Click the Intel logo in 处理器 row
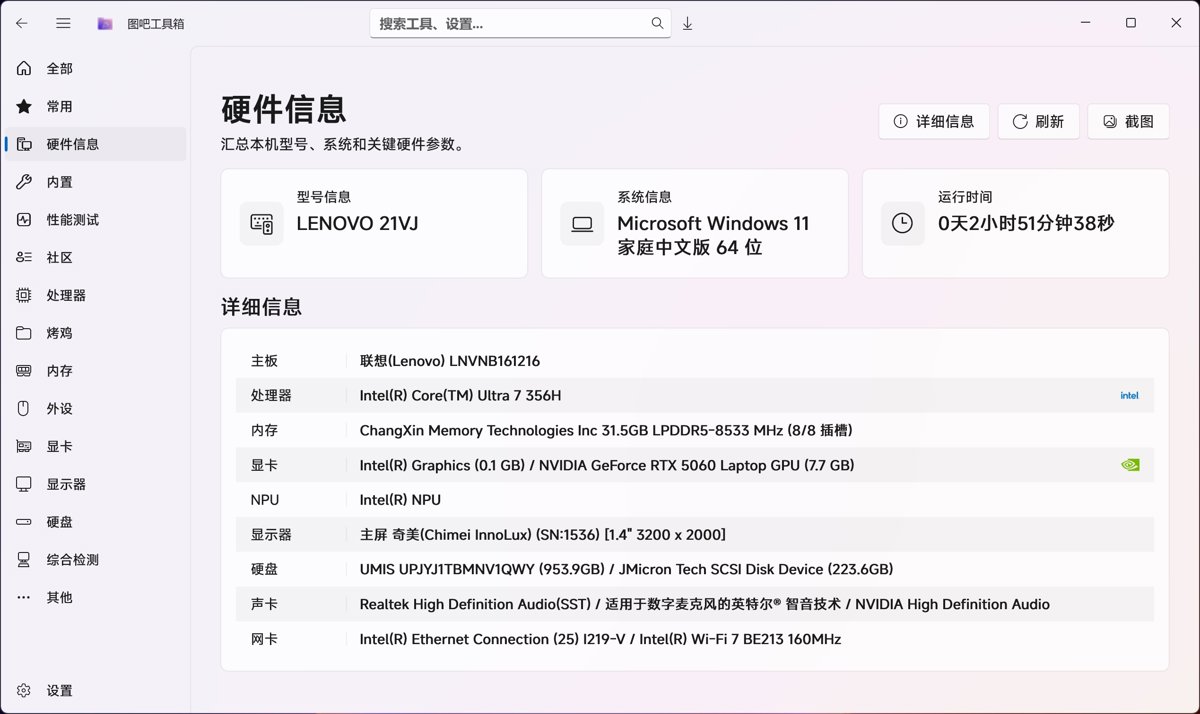Image resolution: width=1200 pixels, height=714 pixels. click(1129, 395)
